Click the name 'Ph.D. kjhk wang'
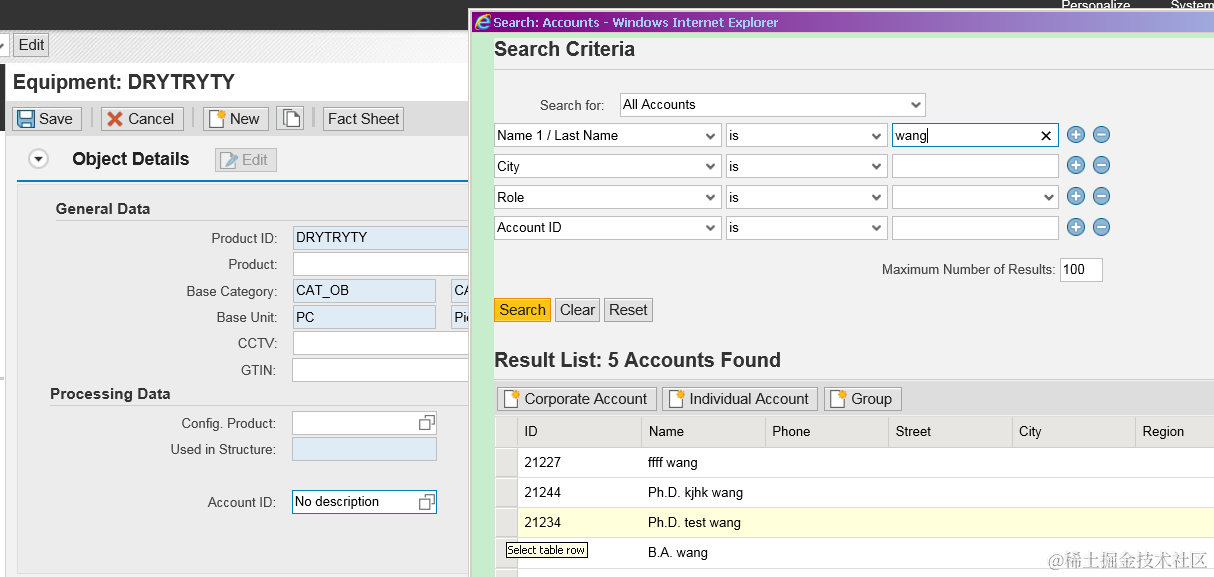1214x577 pixels. [x=696, y=493]
